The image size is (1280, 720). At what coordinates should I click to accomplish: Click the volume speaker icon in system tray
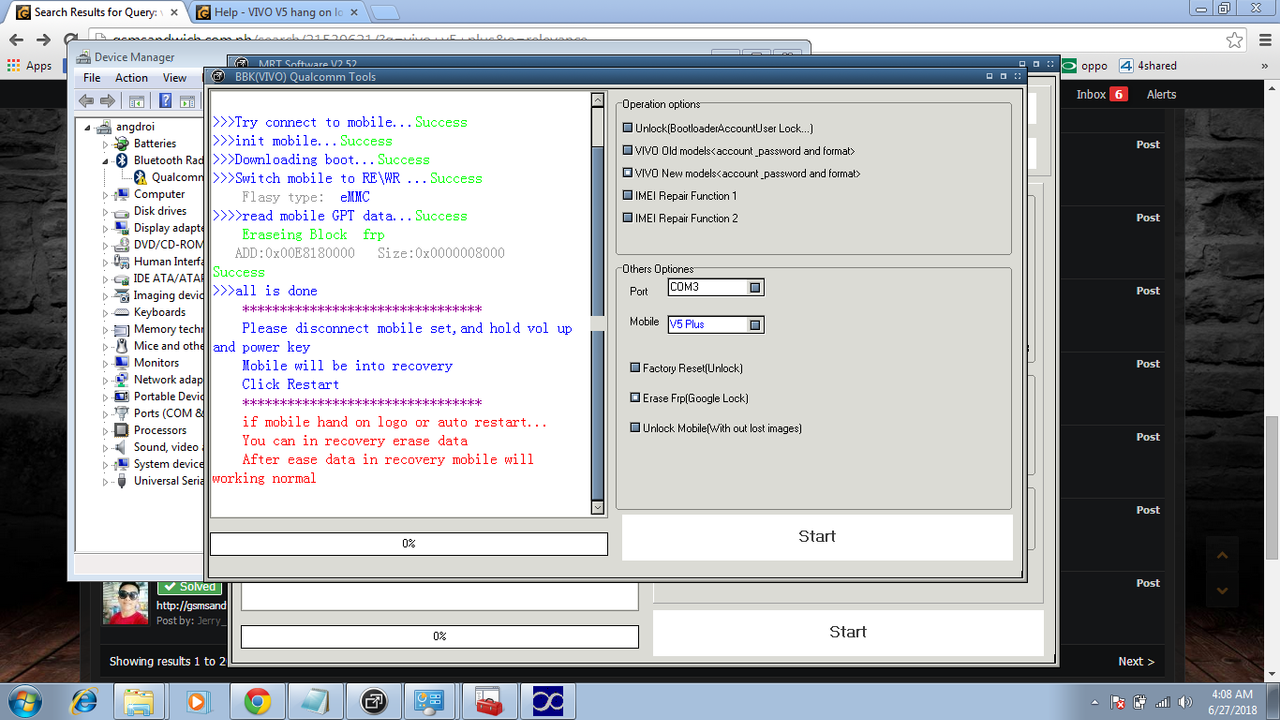click(x=1184, y=702)
